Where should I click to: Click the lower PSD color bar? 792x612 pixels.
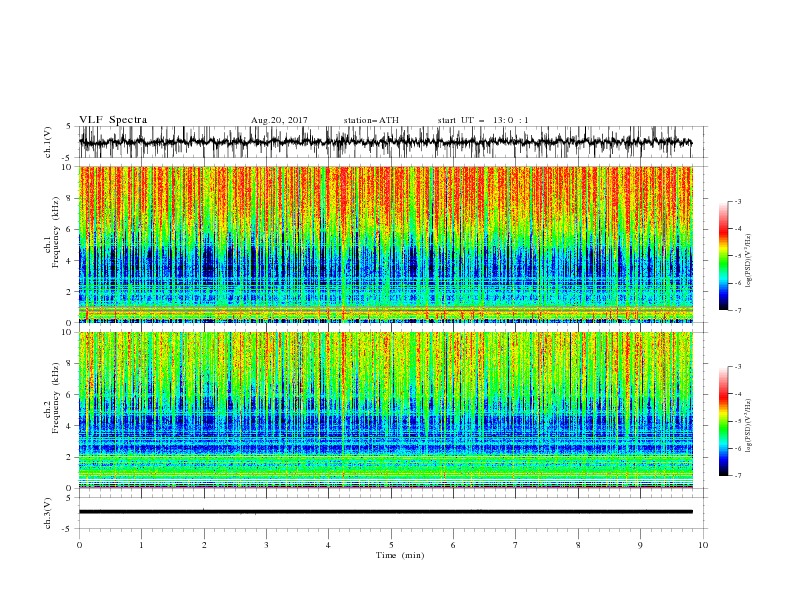click(x=723, y=421)
